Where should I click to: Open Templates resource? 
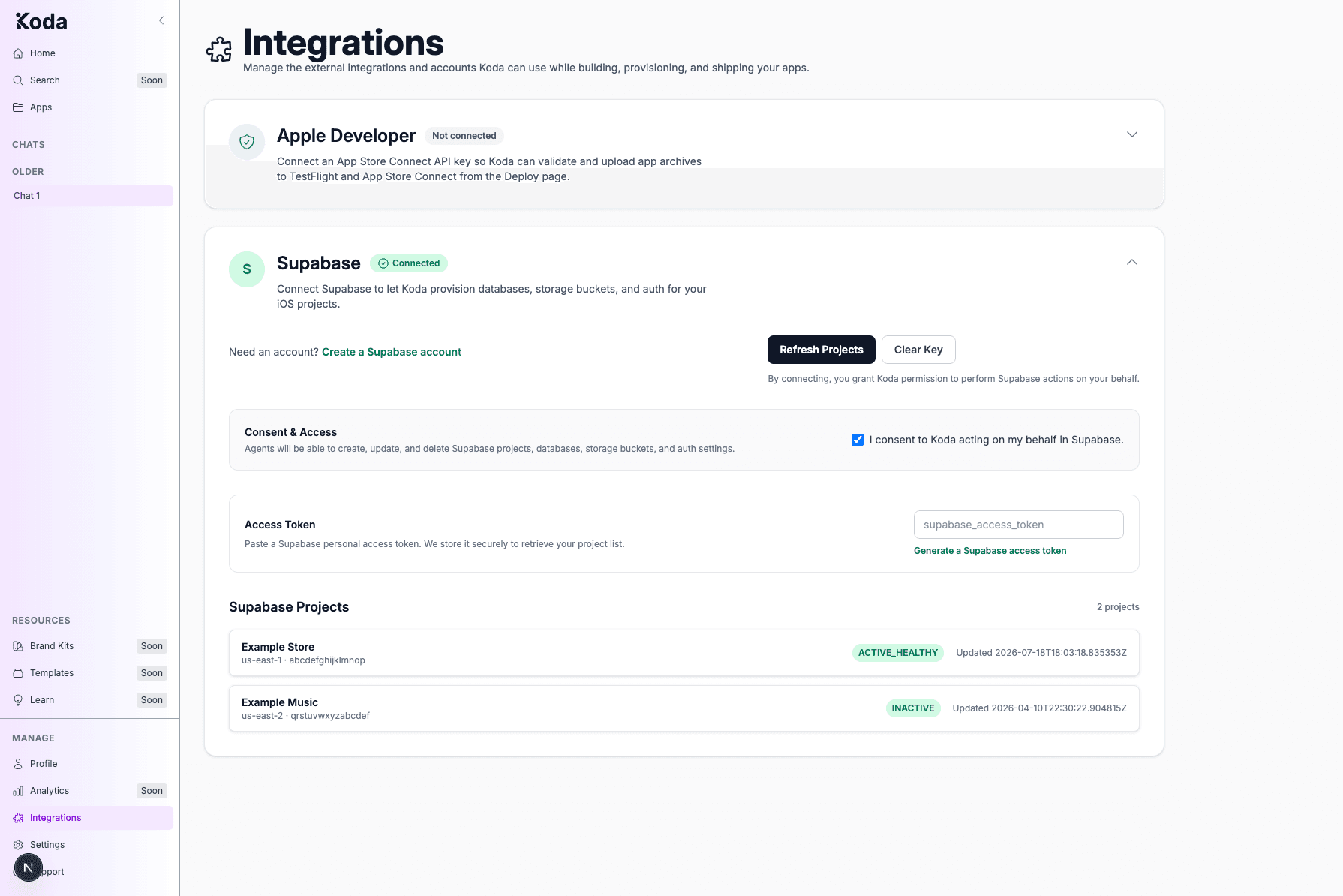click(x=89, y=673)
